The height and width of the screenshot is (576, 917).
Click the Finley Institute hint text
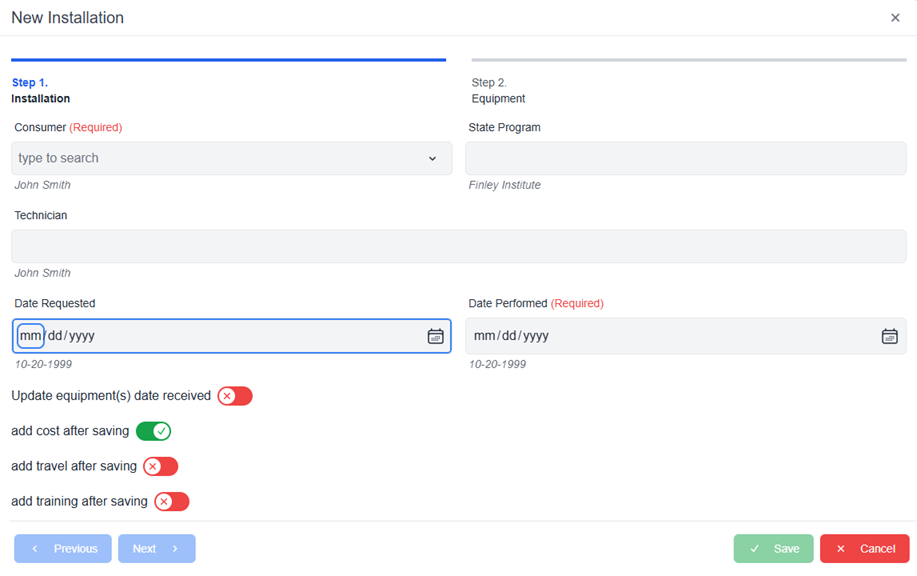[504, 185]
